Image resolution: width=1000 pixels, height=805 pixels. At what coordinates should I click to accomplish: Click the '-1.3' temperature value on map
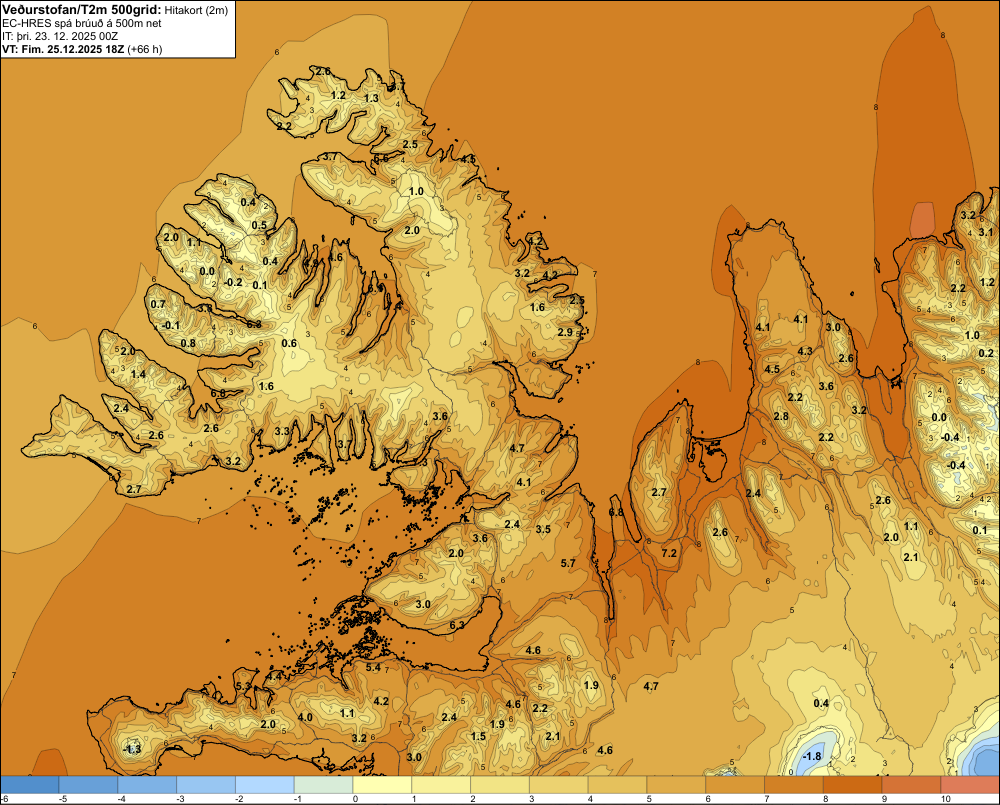132,749
